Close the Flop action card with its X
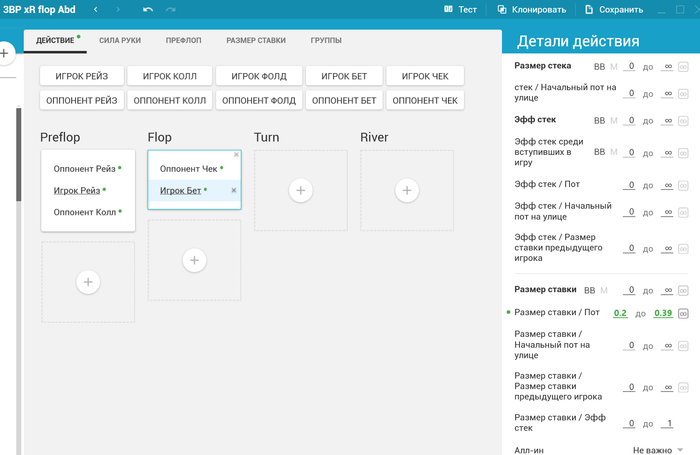 point(237,154)
